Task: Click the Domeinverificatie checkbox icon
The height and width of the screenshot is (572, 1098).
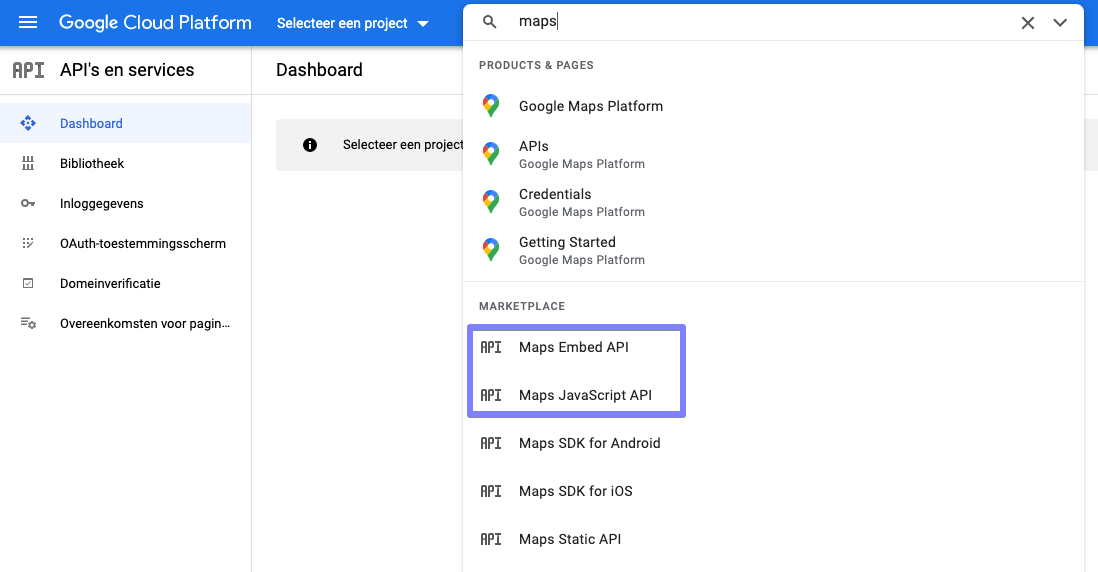Action: [x=28, y=284]
